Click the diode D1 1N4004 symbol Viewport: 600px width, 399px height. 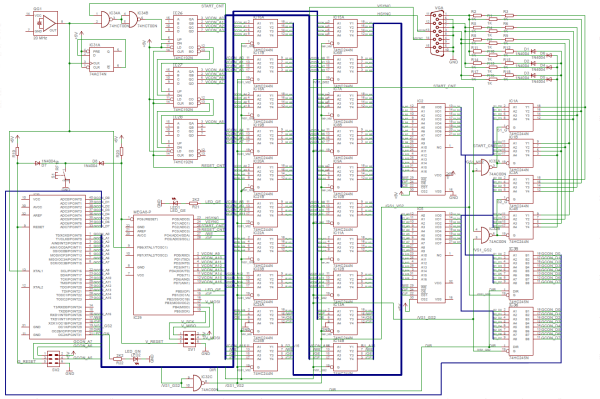click(x=531, y=50)
